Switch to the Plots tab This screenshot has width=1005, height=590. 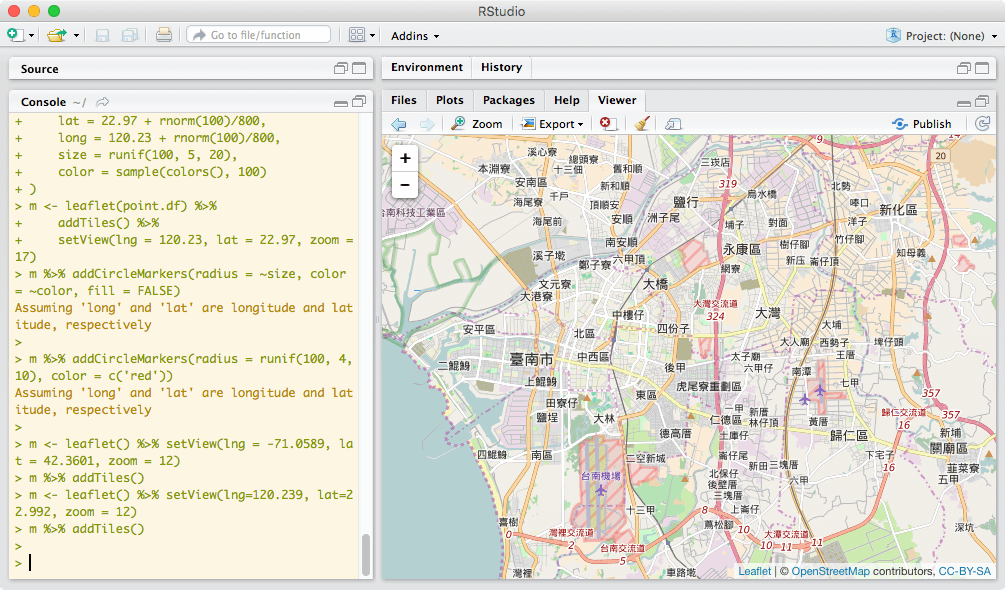tap(450, 100)
